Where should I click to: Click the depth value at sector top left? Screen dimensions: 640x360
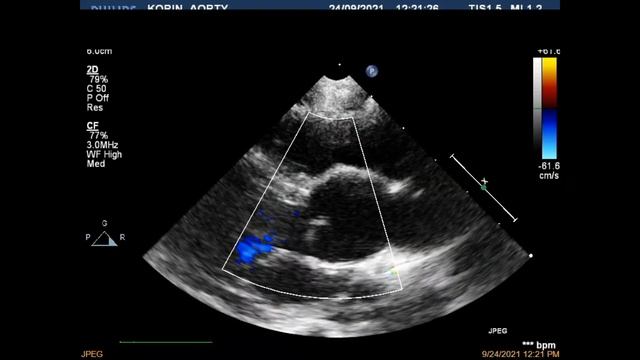click(x=99, y=51)
